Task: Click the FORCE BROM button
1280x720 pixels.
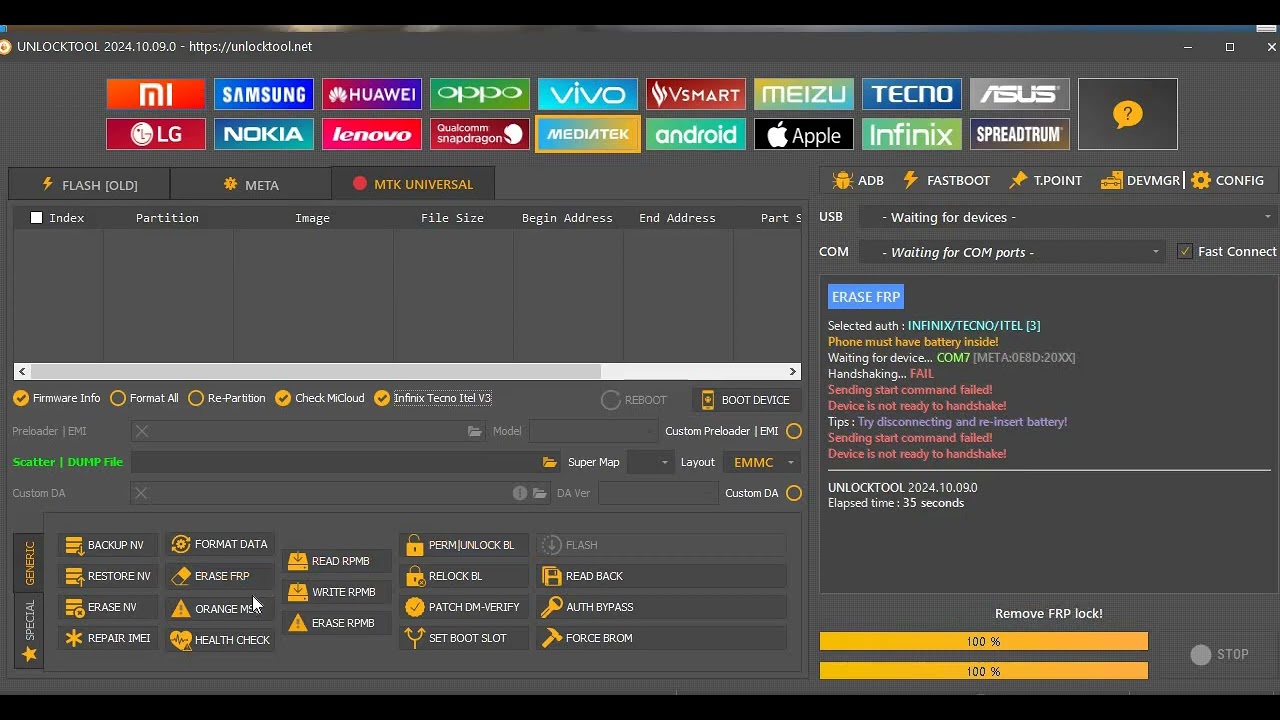Action: click(662, 638)
